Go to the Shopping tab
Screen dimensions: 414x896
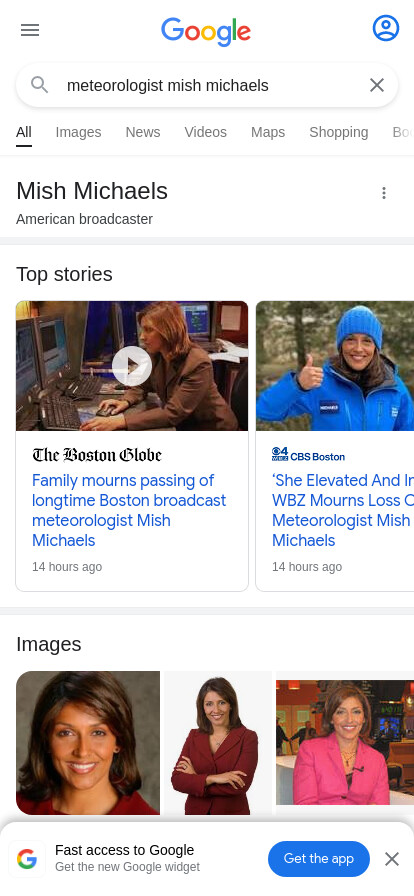pyautogui.click(x=339, y=132)
